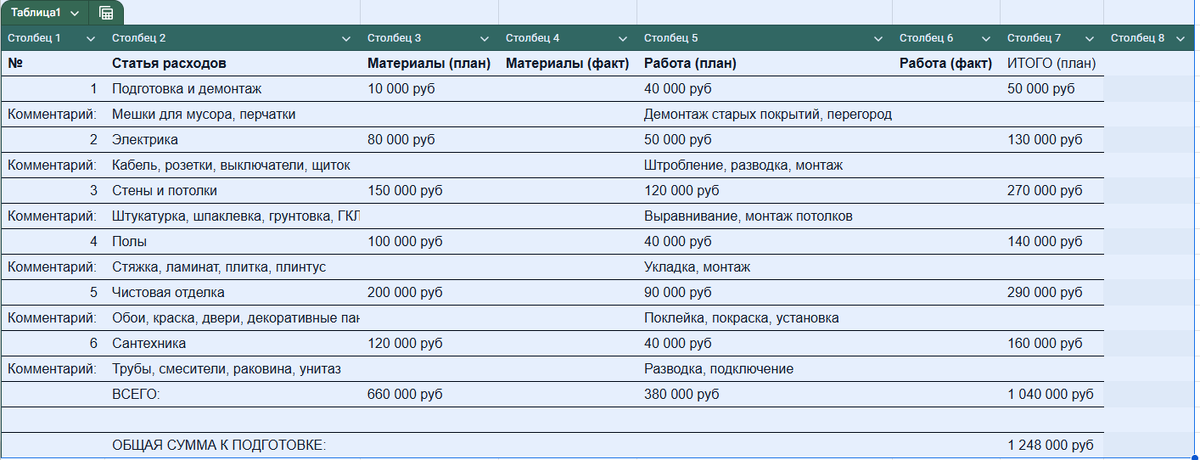Select 'Штробление, разводка, монтаж' cell
This screenshot has width=1200, height=460.
[x=765, y=165]
